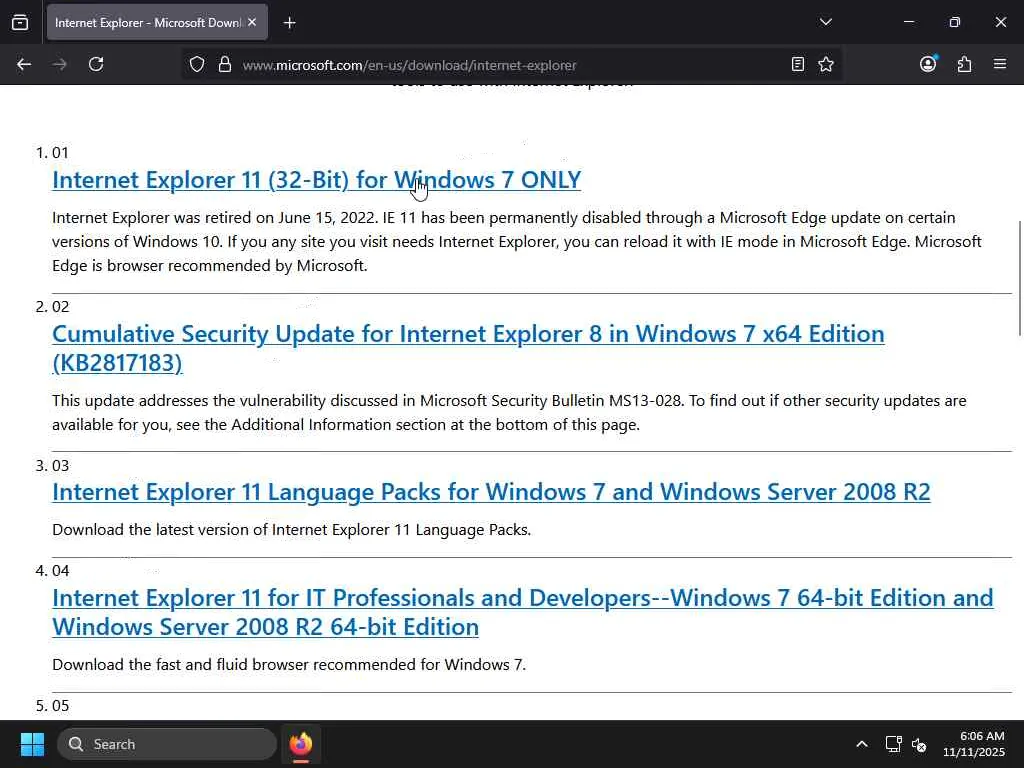The image size is (1024, 768).
Task: Expand the list all tabs chevron
Action: [x=826, y=22]
